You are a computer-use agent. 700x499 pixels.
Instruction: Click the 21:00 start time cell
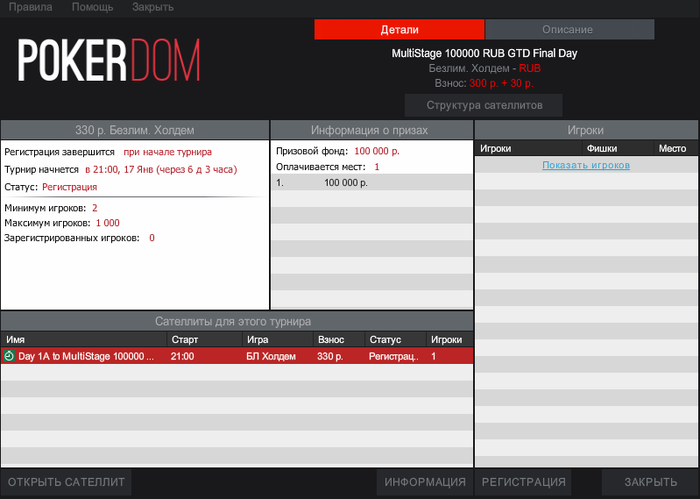click(182, 356)
